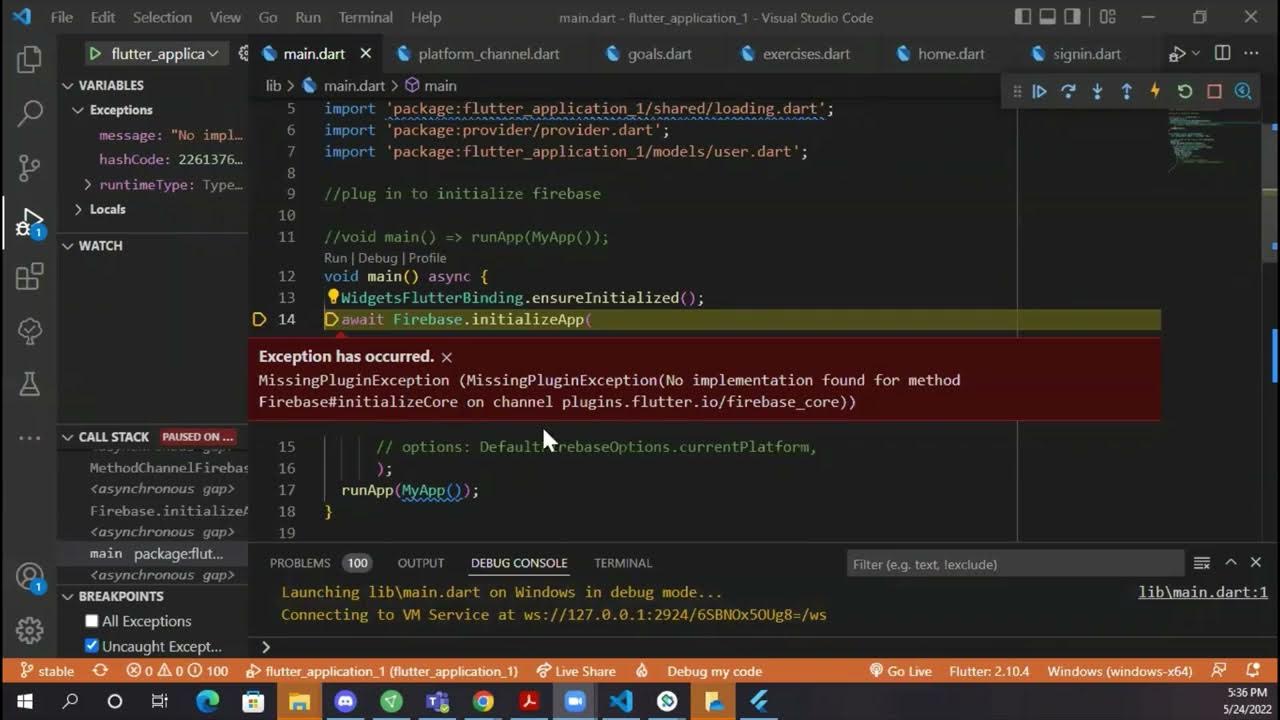Screen dimensions: 1280x720
Task: Open Google Chrome from the taskbar
Action: pyautogui.click(x=483, y=701)
